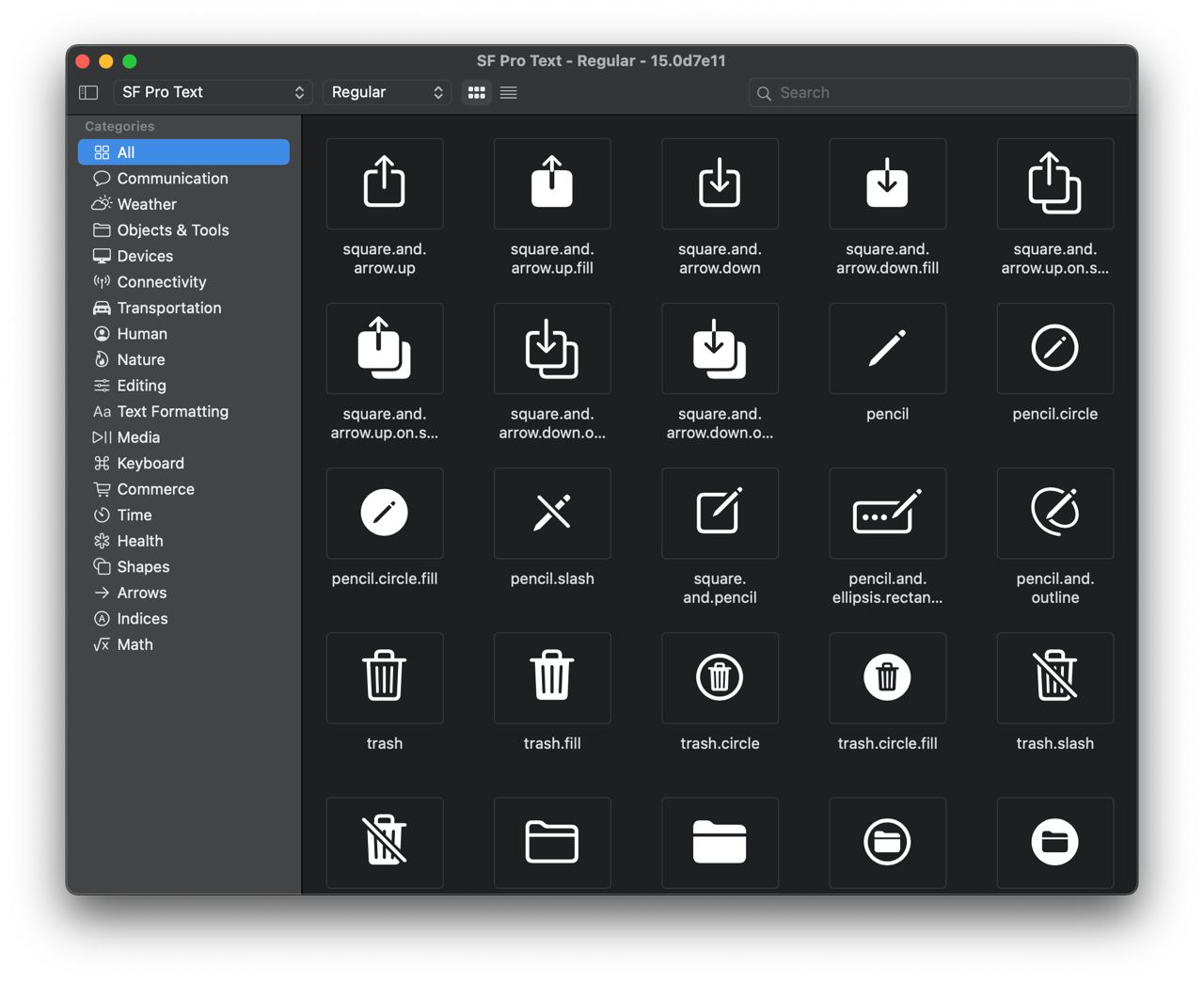Toggle the sidebar visibility button
Viewport: 1204px width, 982px height.
88,92
